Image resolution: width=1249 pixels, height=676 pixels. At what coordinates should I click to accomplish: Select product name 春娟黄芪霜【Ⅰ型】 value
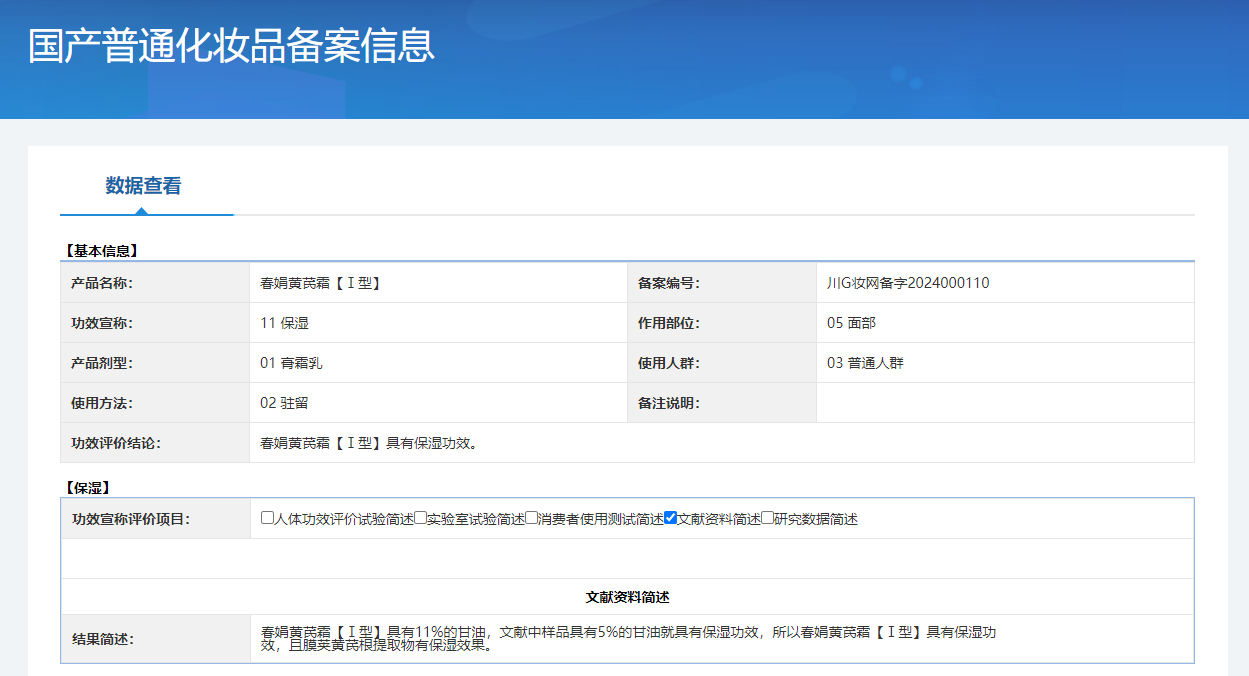[321, 283]
